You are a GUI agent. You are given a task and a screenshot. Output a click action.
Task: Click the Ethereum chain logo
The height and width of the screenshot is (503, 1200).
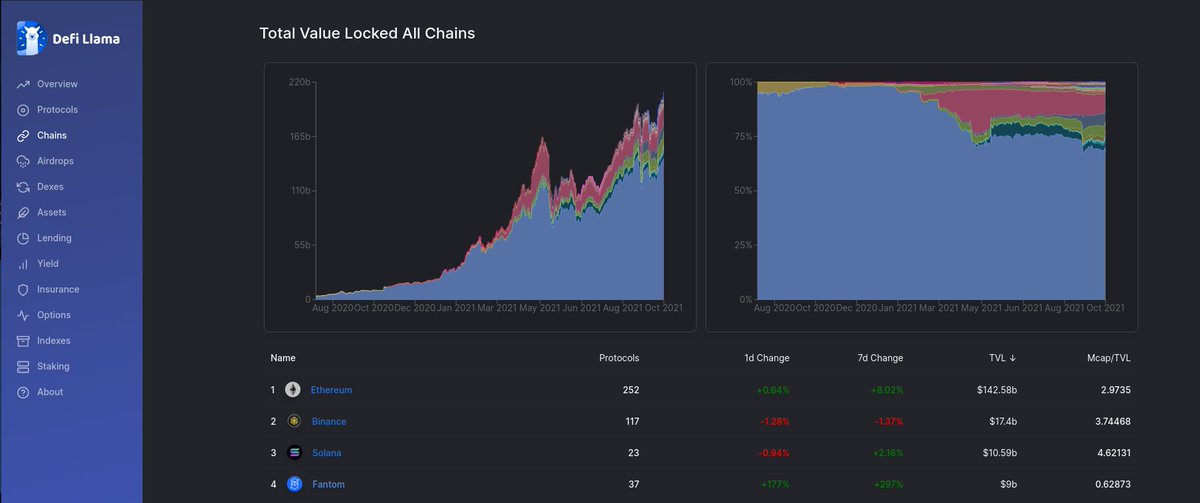click(x=293, y=390)
